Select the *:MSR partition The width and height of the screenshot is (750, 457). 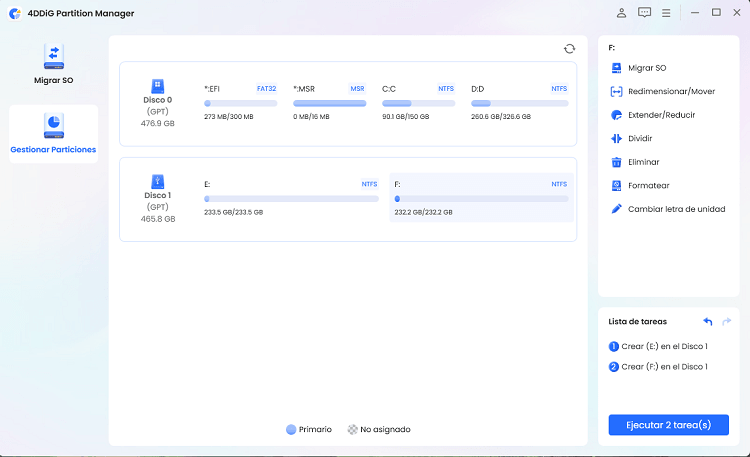tap(330, 102)
